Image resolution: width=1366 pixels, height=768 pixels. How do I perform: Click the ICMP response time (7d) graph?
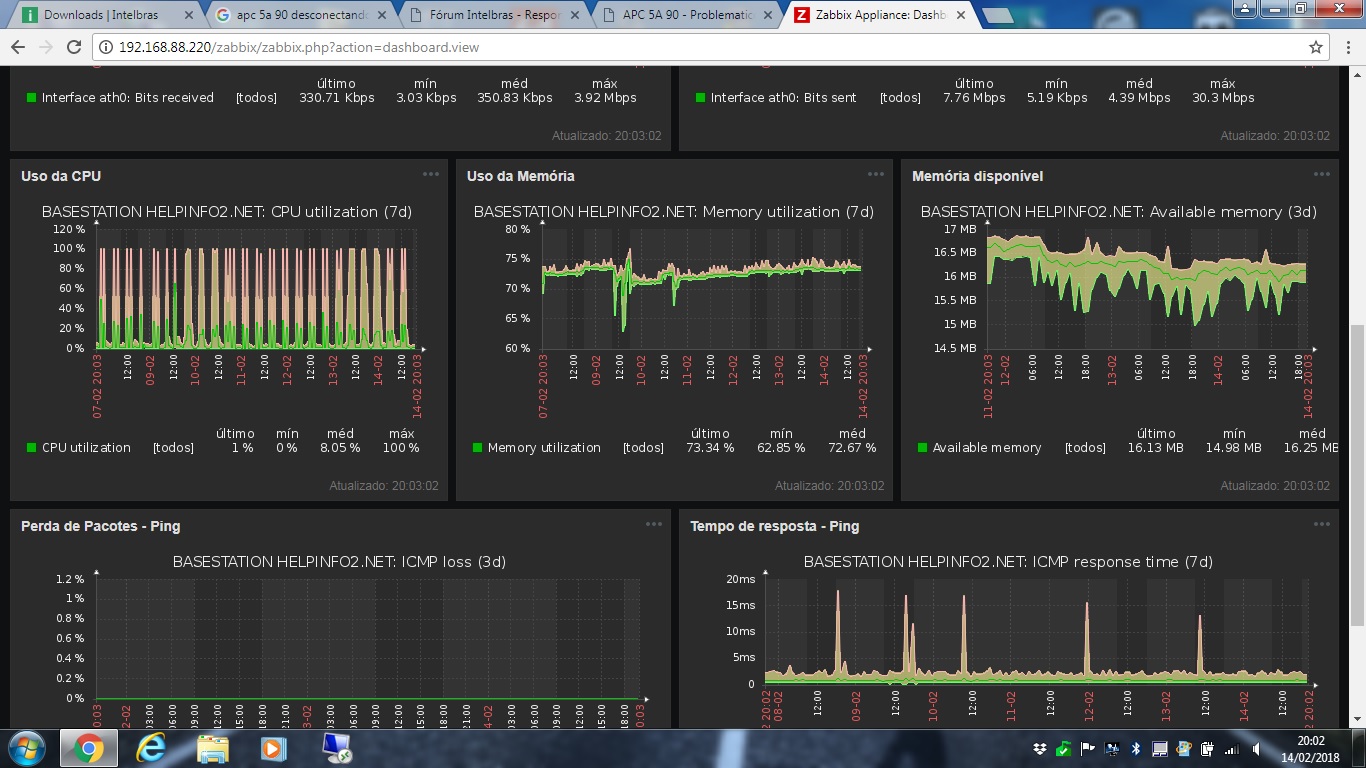(1036, 631)
